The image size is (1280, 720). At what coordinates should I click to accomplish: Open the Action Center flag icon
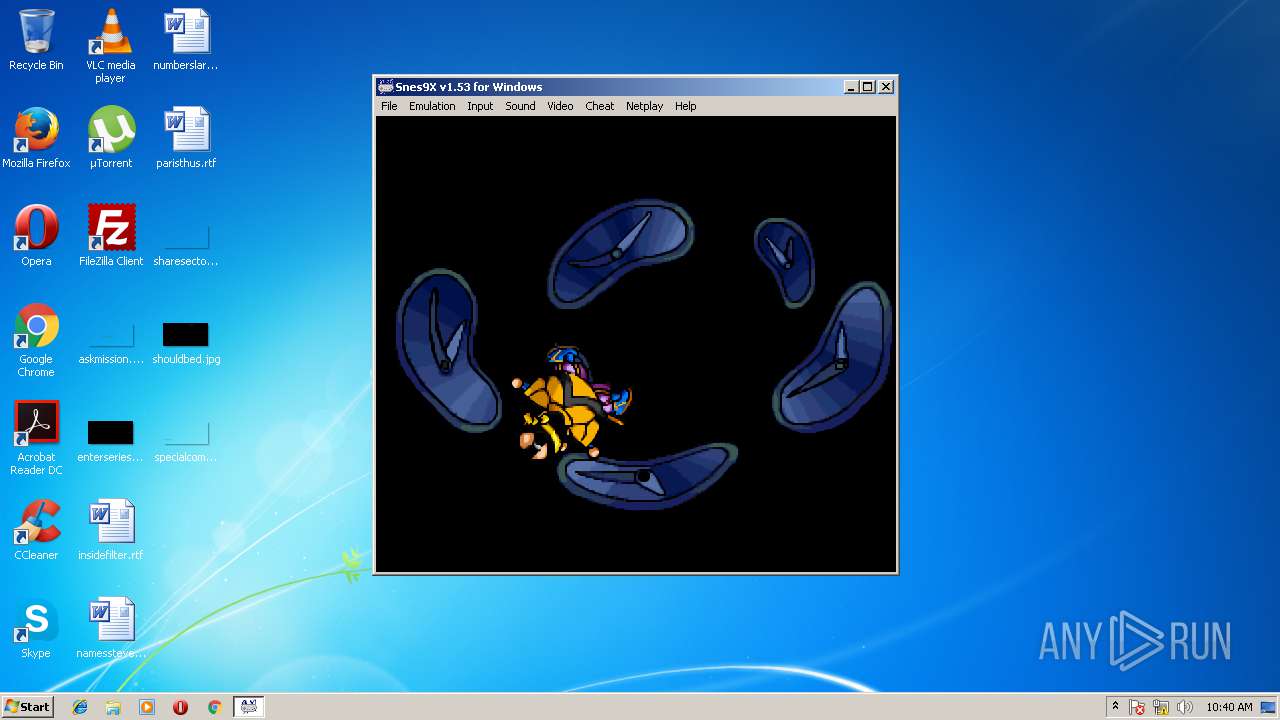tap(1137, 707)
